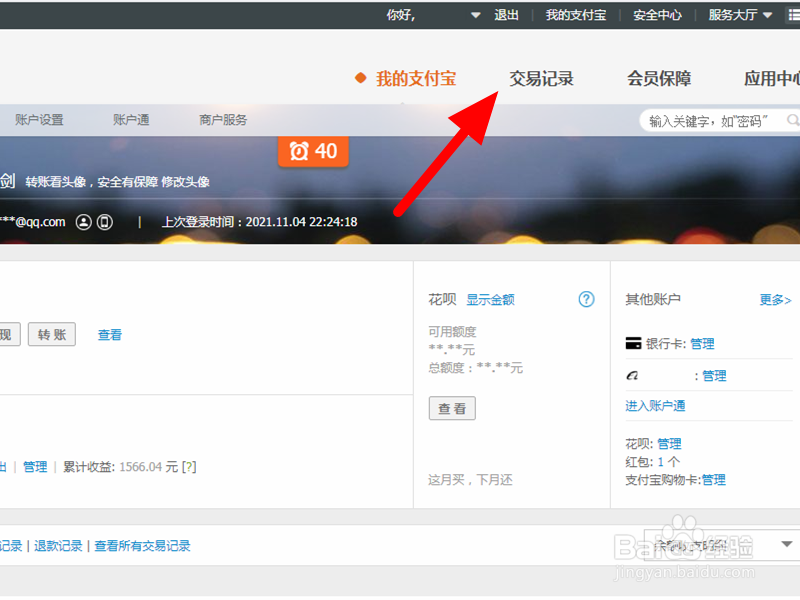Click the 花呗 help question mark icon

click(x=586, y=299)
